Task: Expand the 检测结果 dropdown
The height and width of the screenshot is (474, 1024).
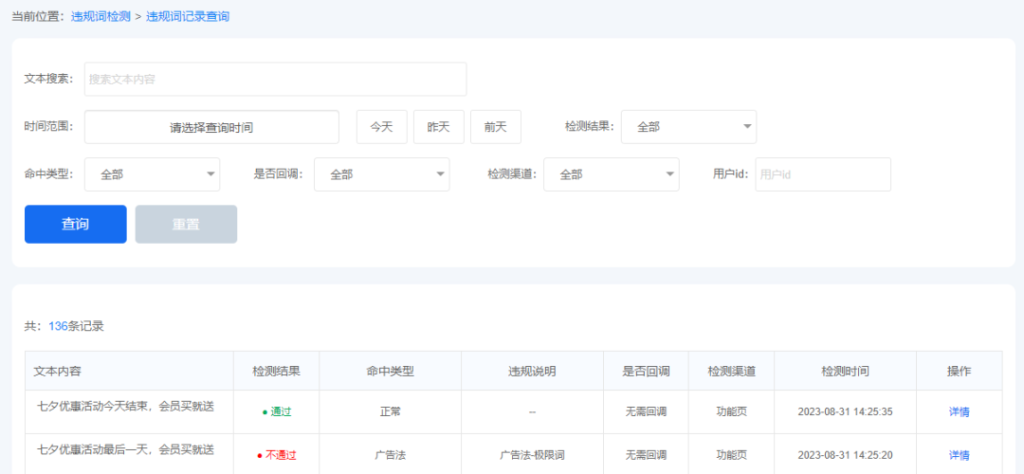Action: pyautogui.click(x=689, y=127)
